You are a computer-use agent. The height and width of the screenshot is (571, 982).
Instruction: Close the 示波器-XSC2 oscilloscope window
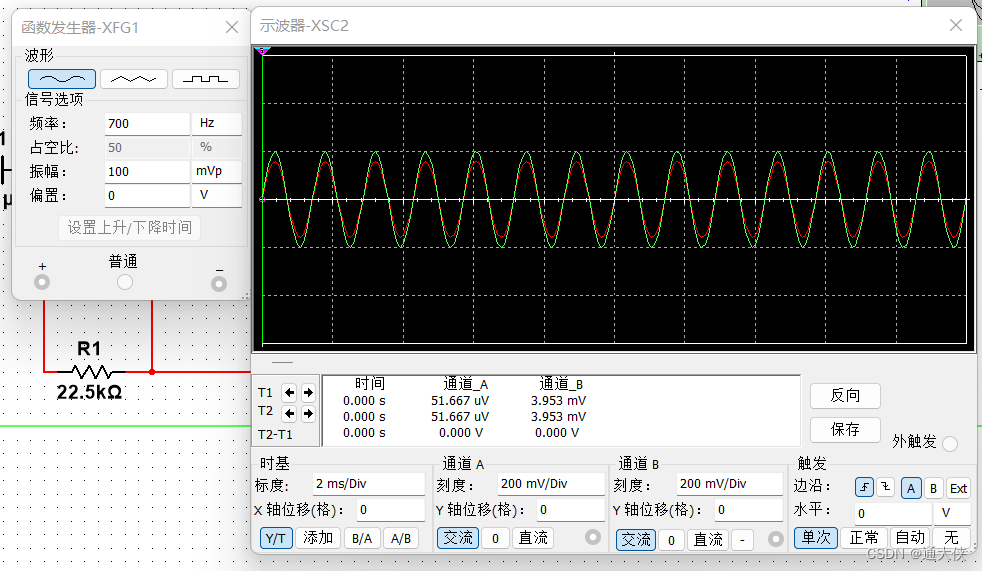[x=956, y=25]
